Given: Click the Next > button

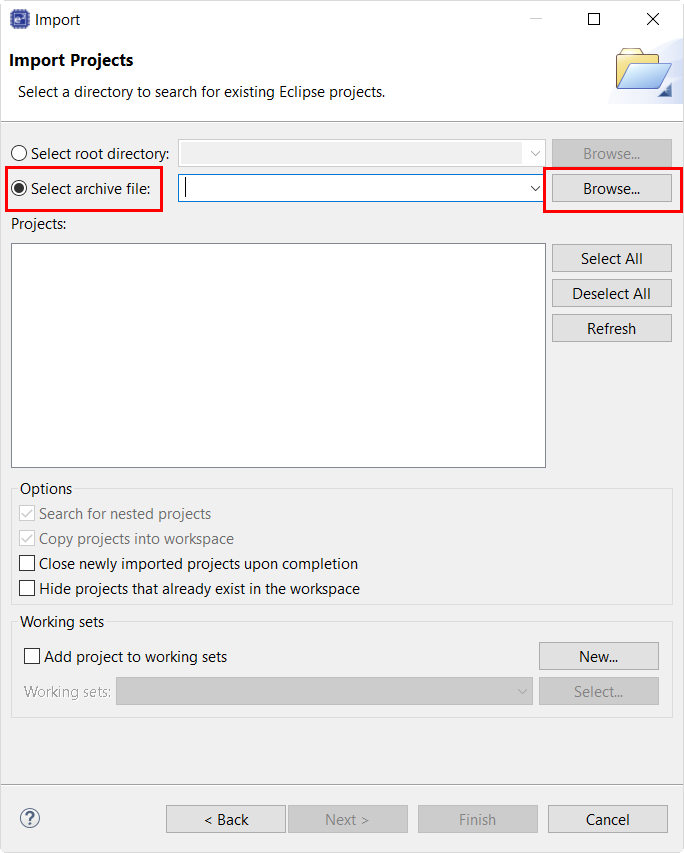Looking at the screenshot, I should (x=348, y=819).
